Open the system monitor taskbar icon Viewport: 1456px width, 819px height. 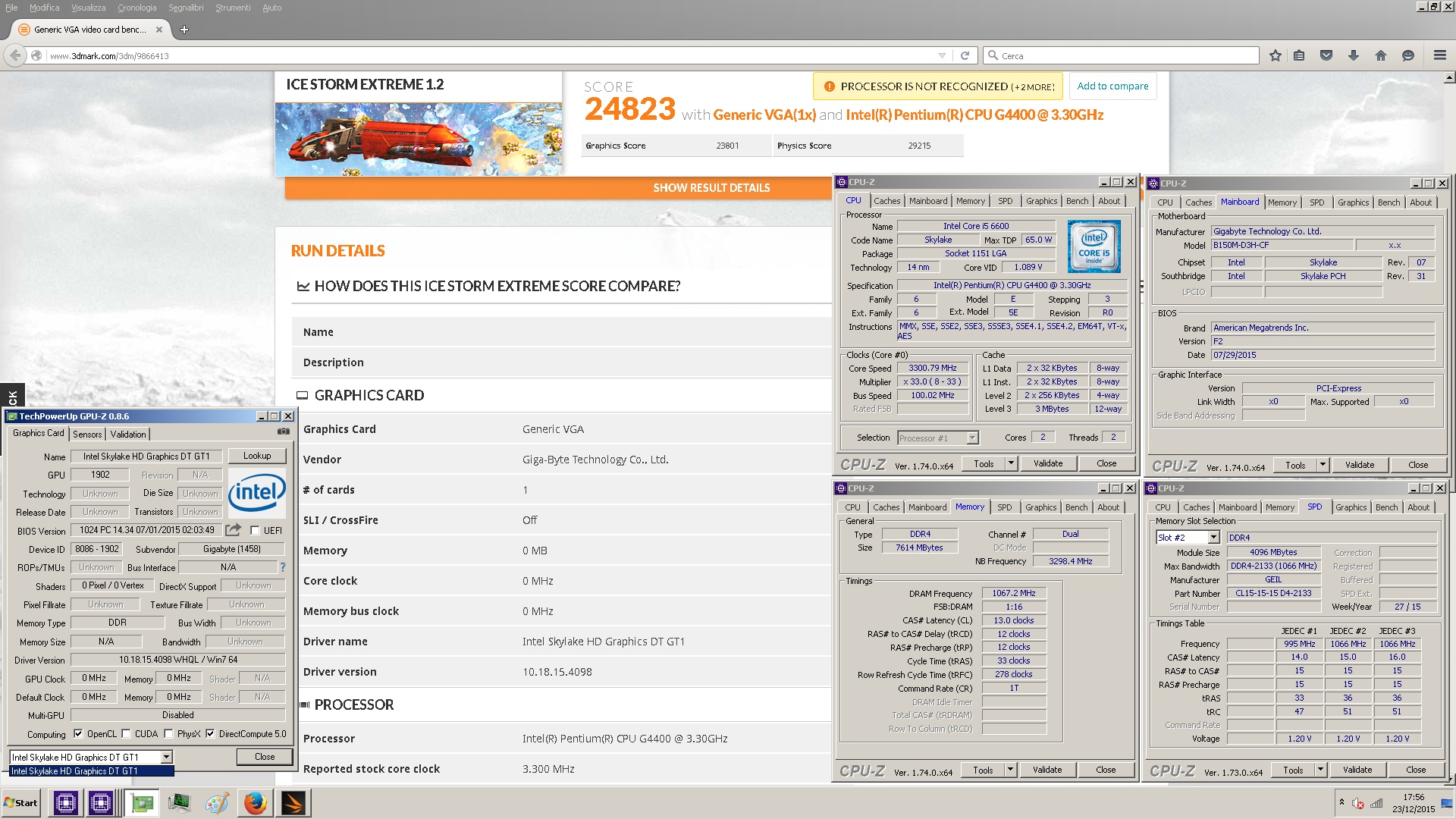click(x=180, y=802)
